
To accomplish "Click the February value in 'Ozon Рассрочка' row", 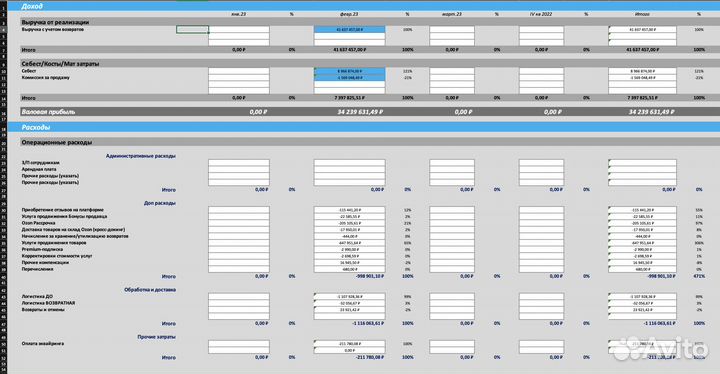I will tap(349, 223).
